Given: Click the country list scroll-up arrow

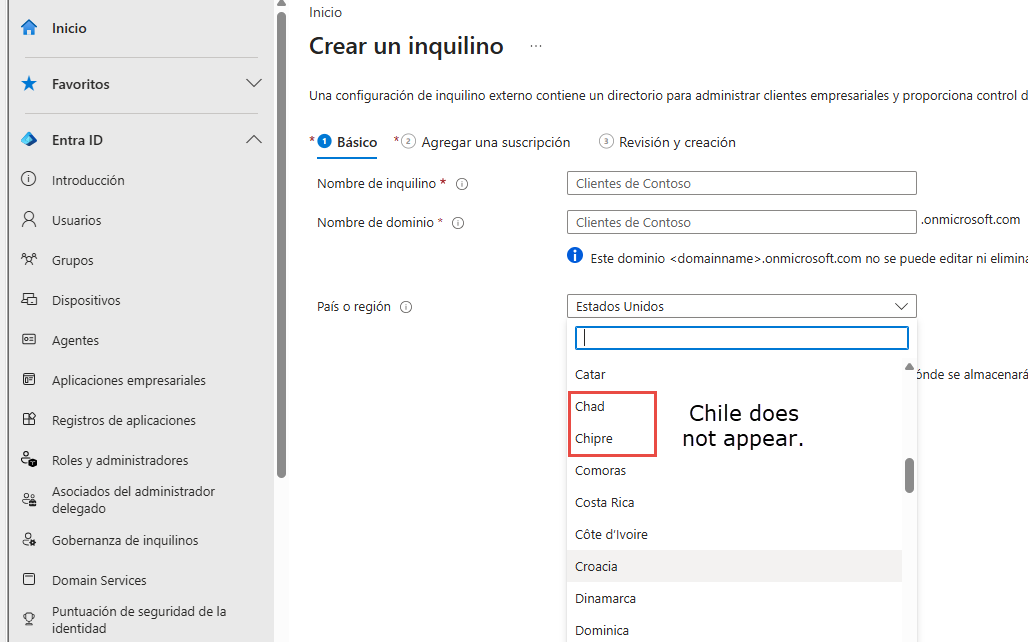Looking at the screenshot, I should [x=909, y=367].
